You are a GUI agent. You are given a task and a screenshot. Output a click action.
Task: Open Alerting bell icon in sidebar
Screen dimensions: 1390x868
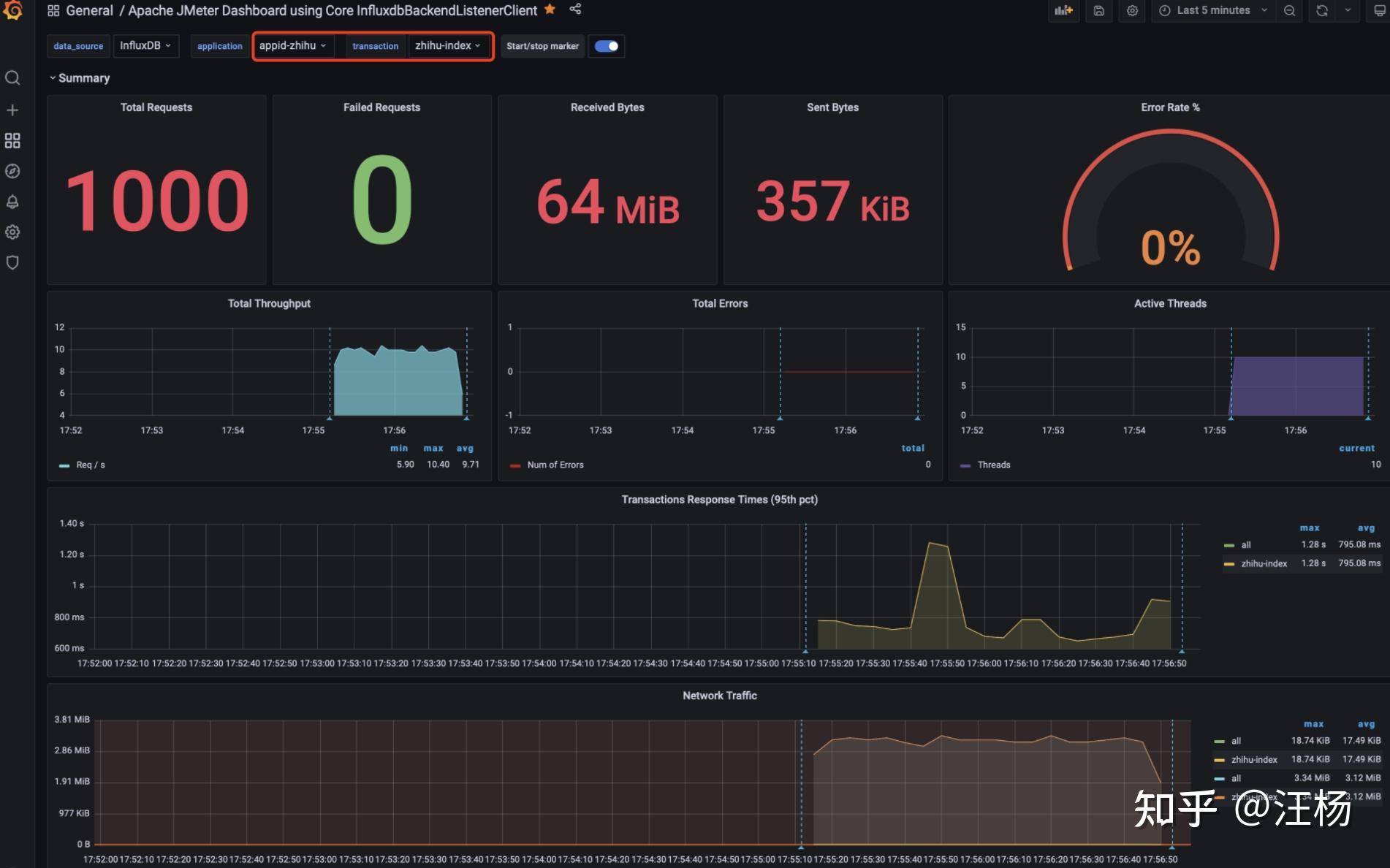pyautogui.click(x=12, y=202)
